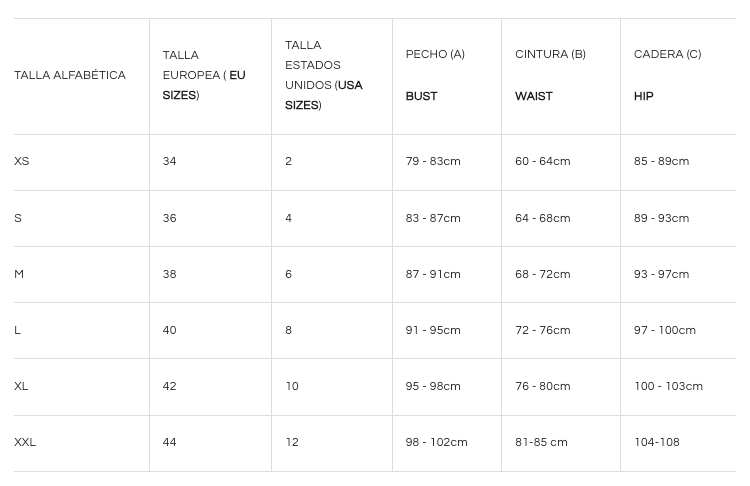Select the M size row label

19,274
